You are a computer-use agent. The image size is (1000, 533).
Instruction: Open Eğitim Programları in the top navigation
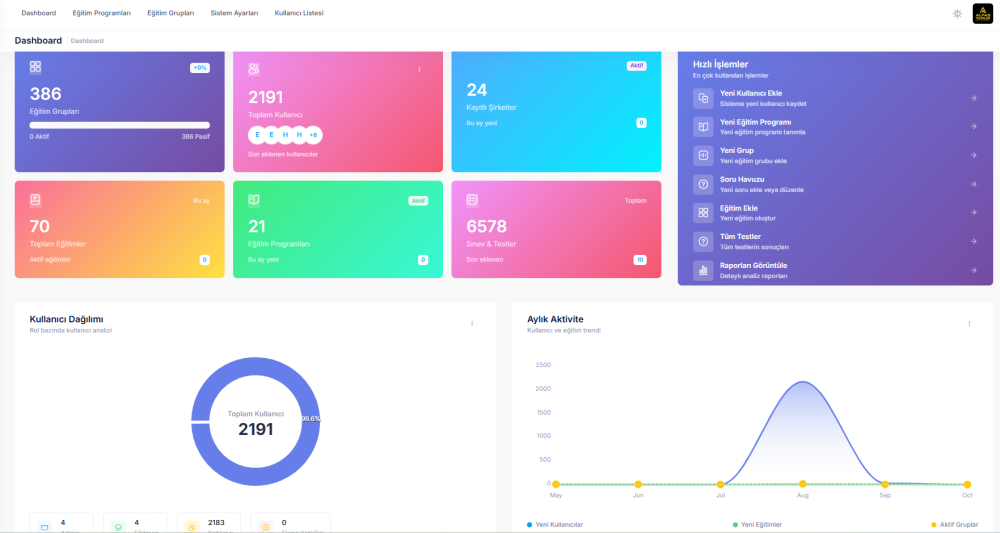tap(102, 13)
